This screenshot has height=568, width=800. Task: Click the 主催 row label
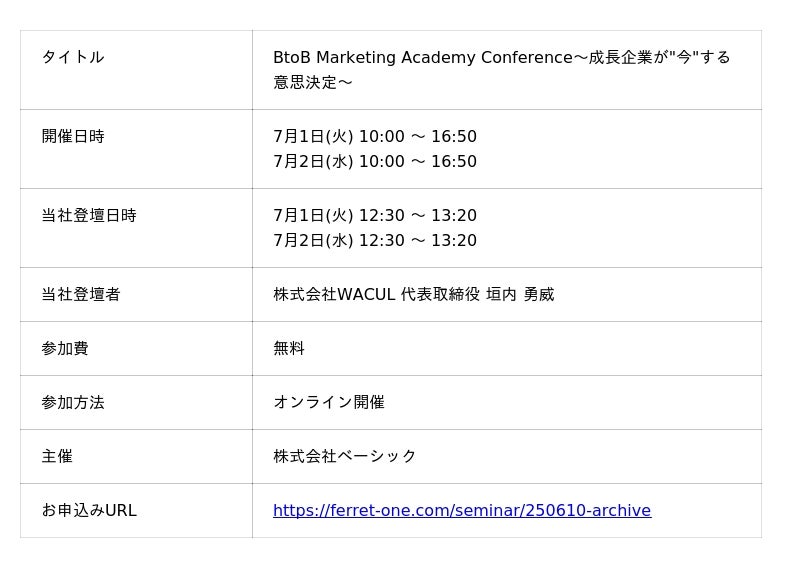(57, 457)
